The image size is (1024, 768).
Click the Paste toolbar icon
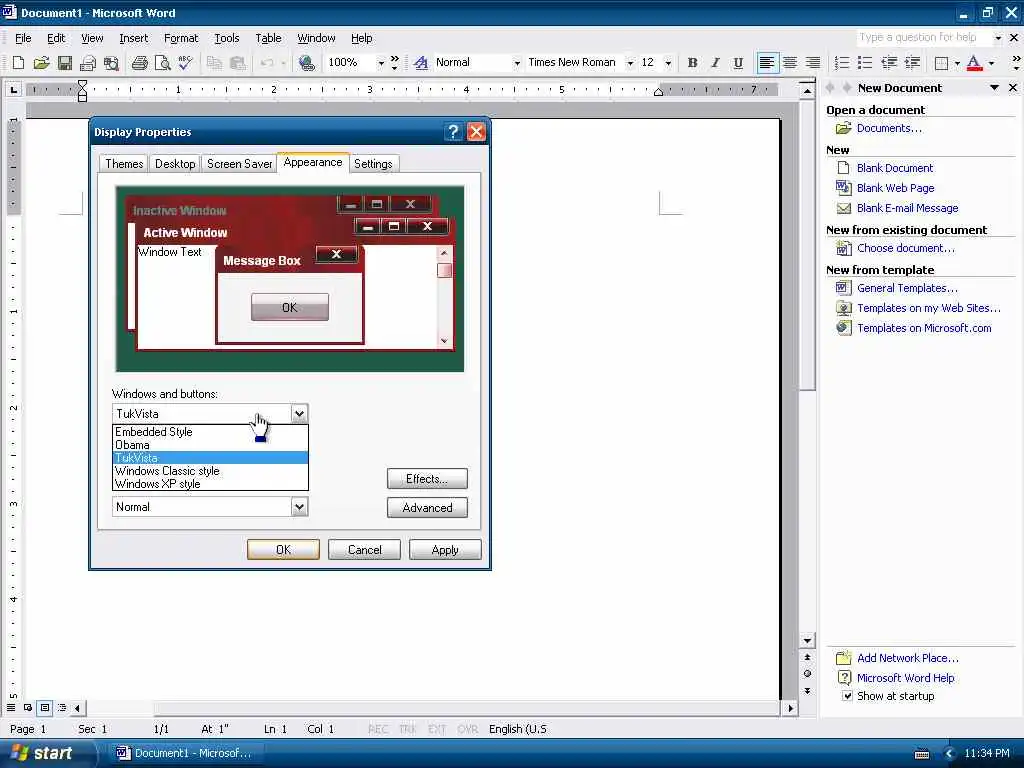point(238,63)
